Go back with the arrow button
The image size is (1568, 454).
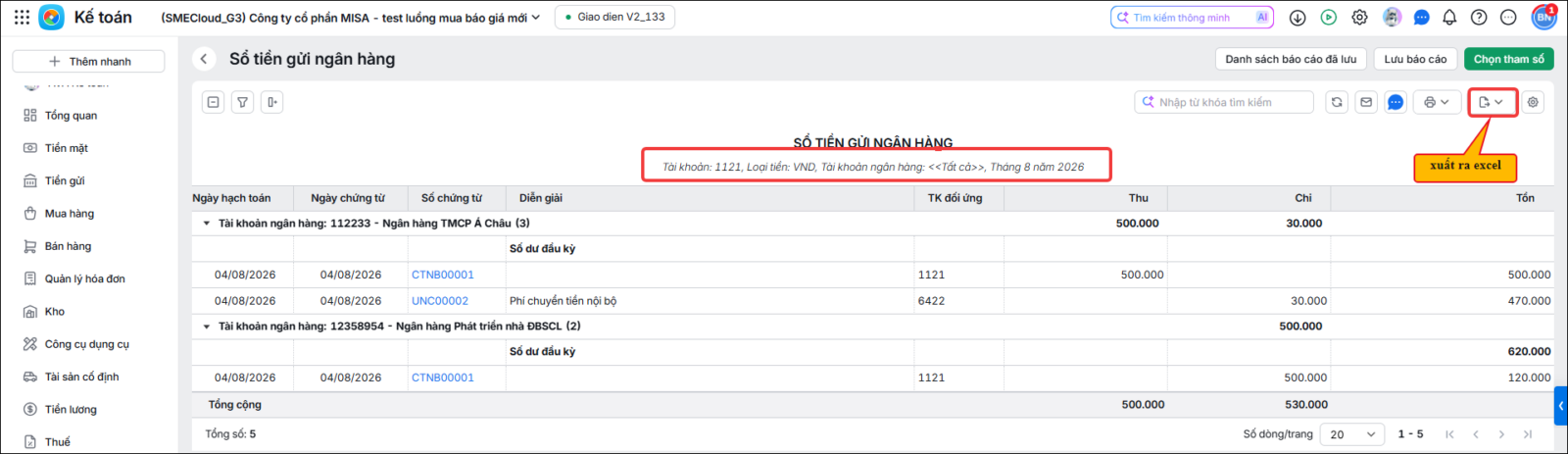204,59
